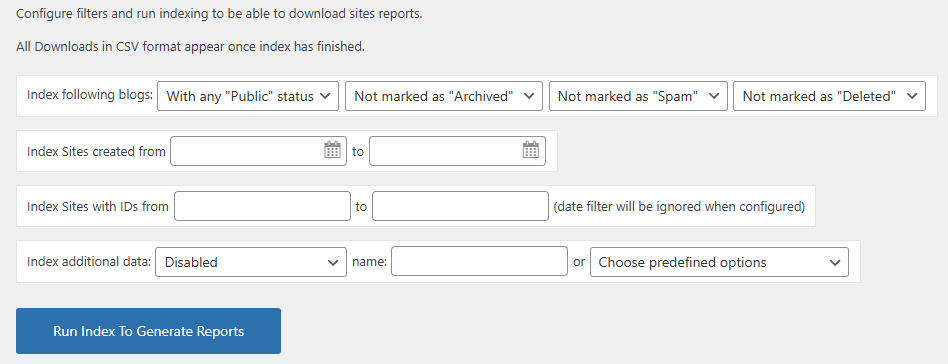Focus the Sites created to date field
Viewport: 948px width, 364px height.
pyautogui.click(x=457, y=151)
